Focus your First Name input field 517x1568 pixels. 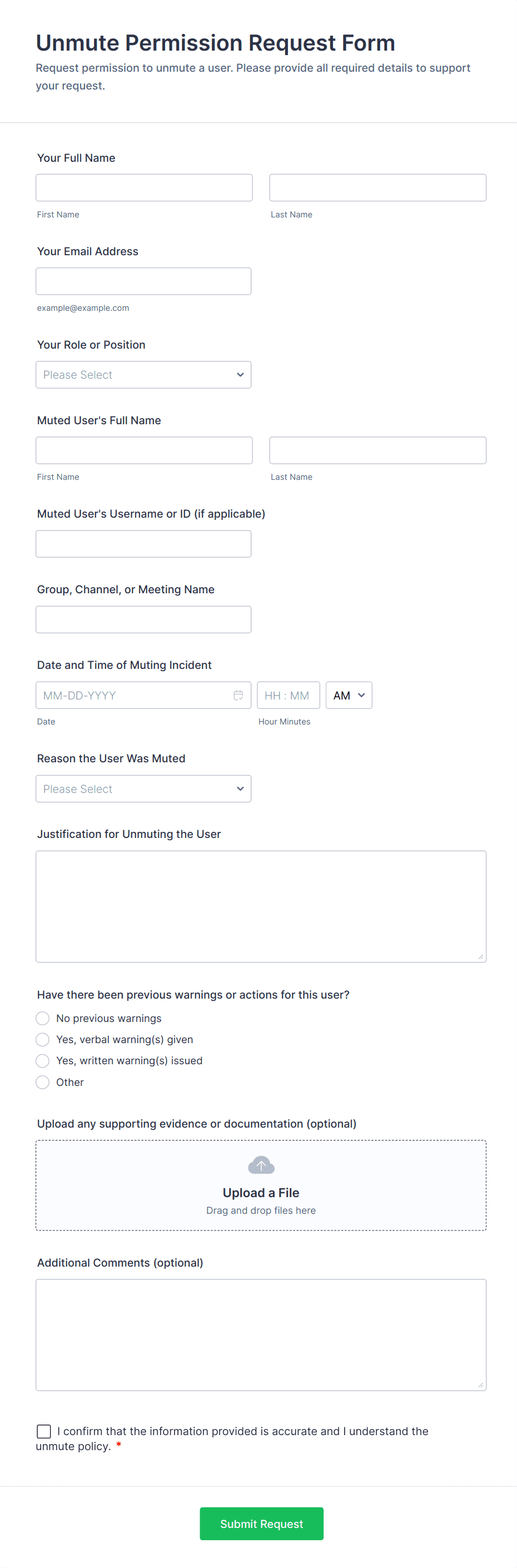(x=144, y=188)
